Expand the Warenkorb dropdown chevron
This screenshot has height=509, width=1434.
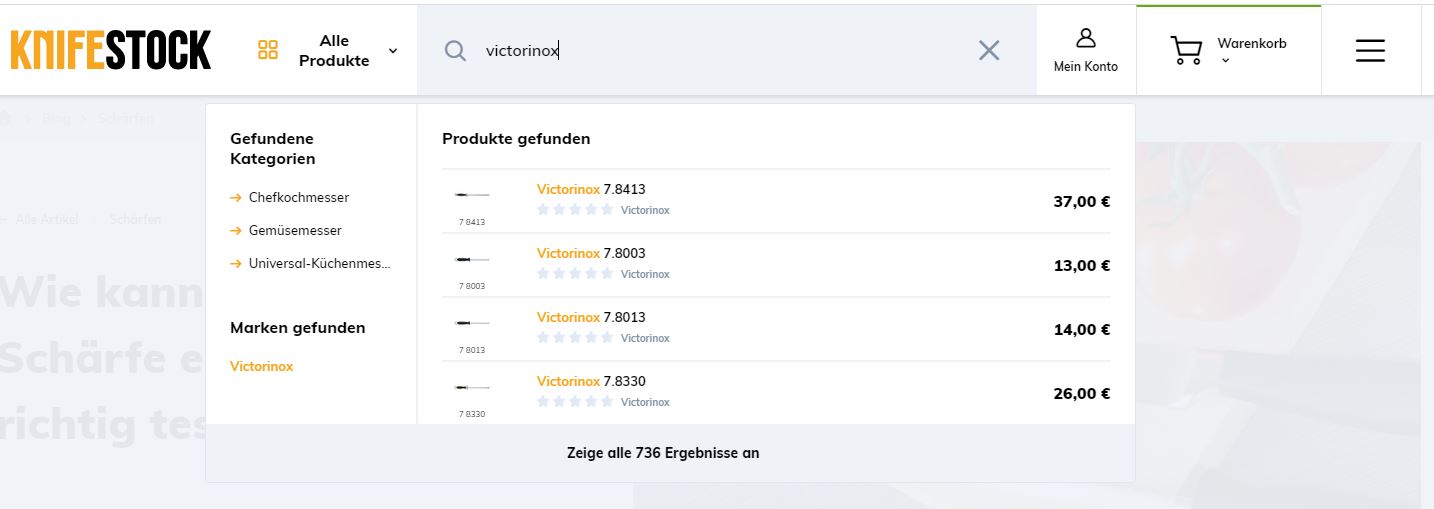(x=1224, y=61)
